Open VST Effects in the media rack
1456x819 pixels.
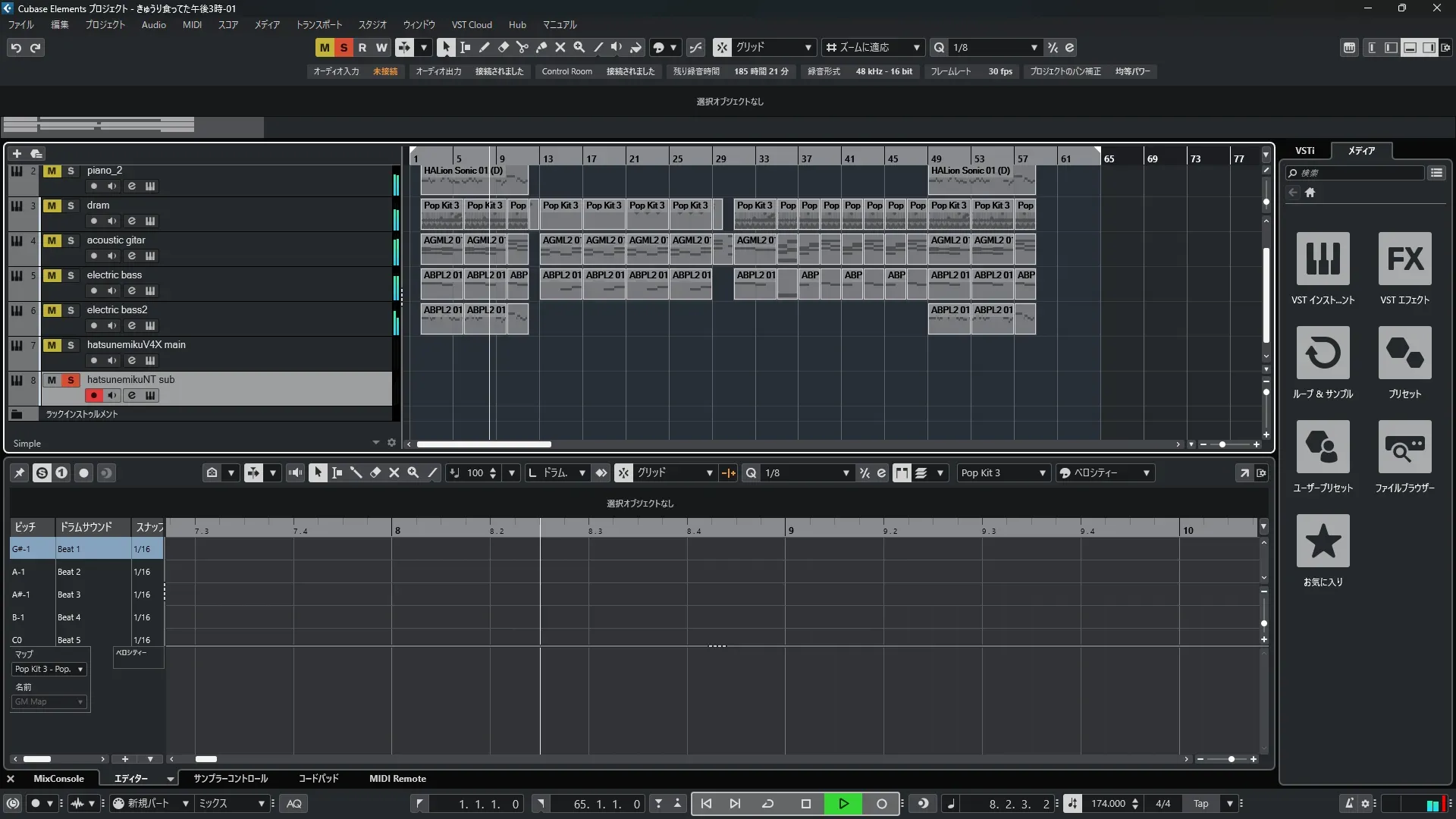1404,259
